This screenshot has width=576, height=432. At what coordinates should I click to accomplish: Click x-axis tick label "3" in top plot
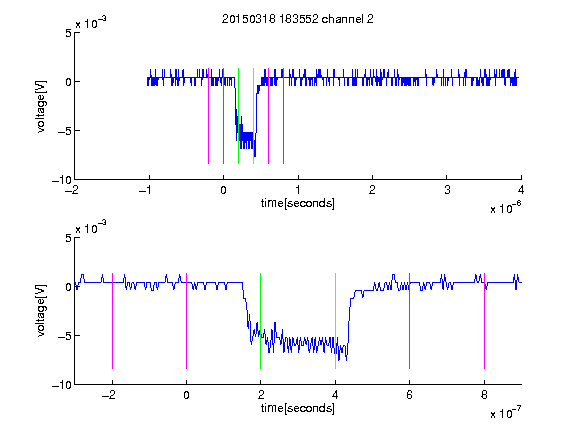(x=447, y=190)
